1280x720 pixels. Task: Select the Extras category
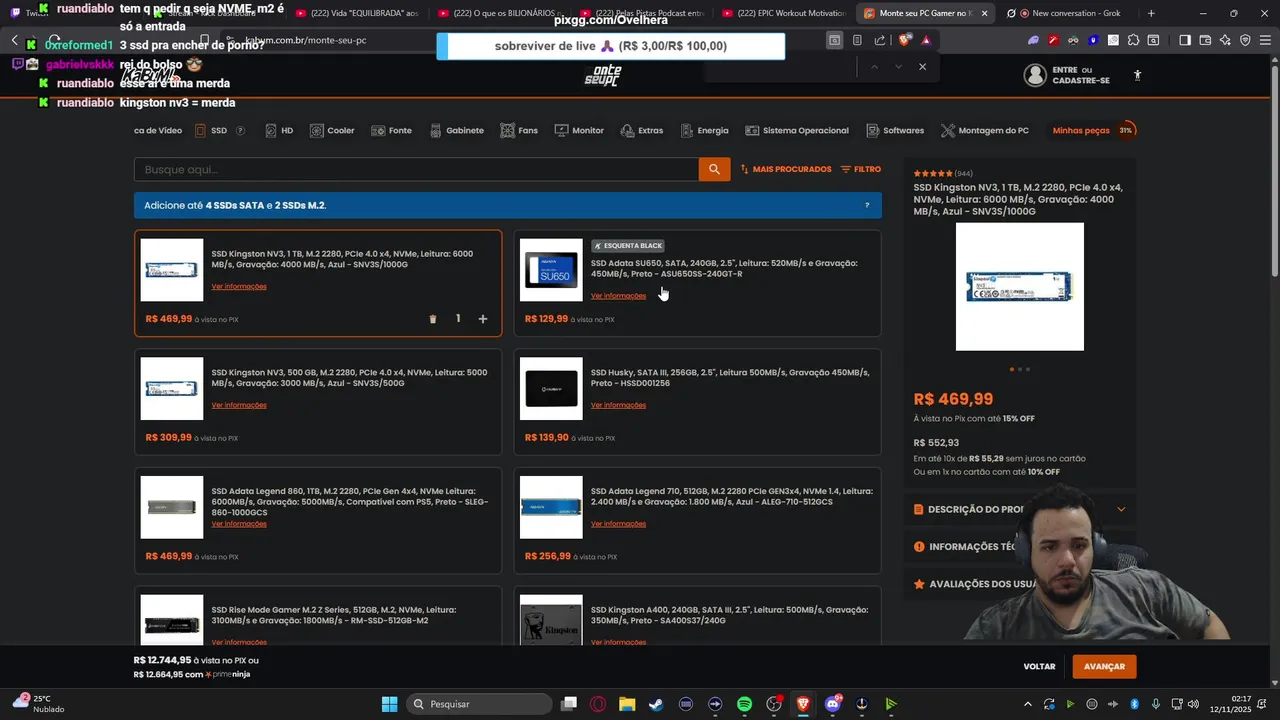(641, 130)
